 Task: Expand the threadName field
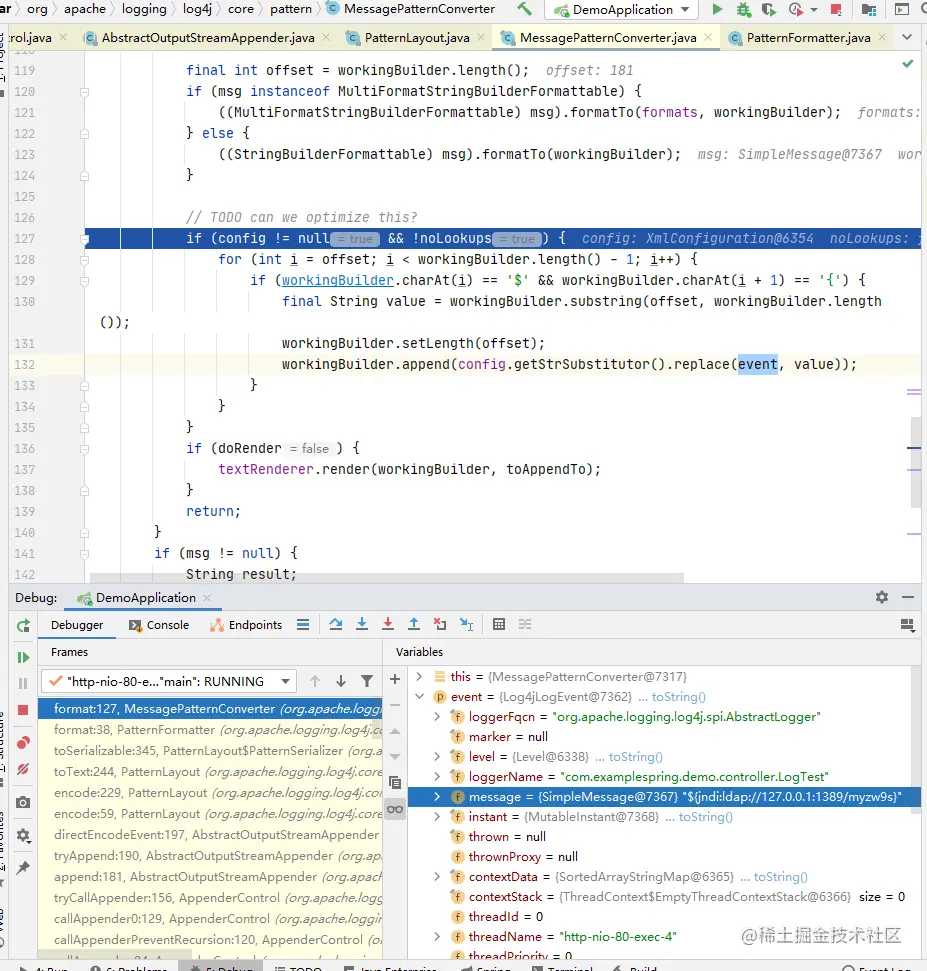[437, 936]
